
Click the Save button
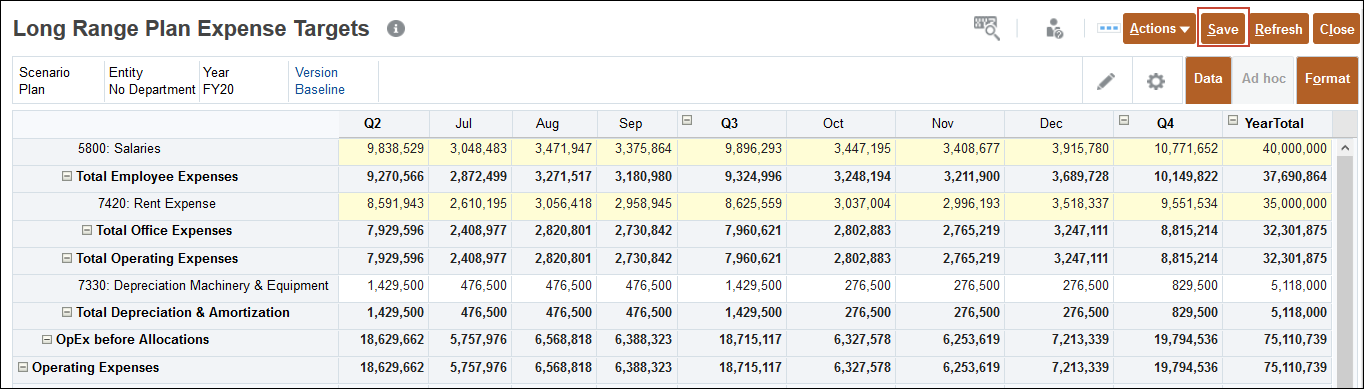[1223, 29]
